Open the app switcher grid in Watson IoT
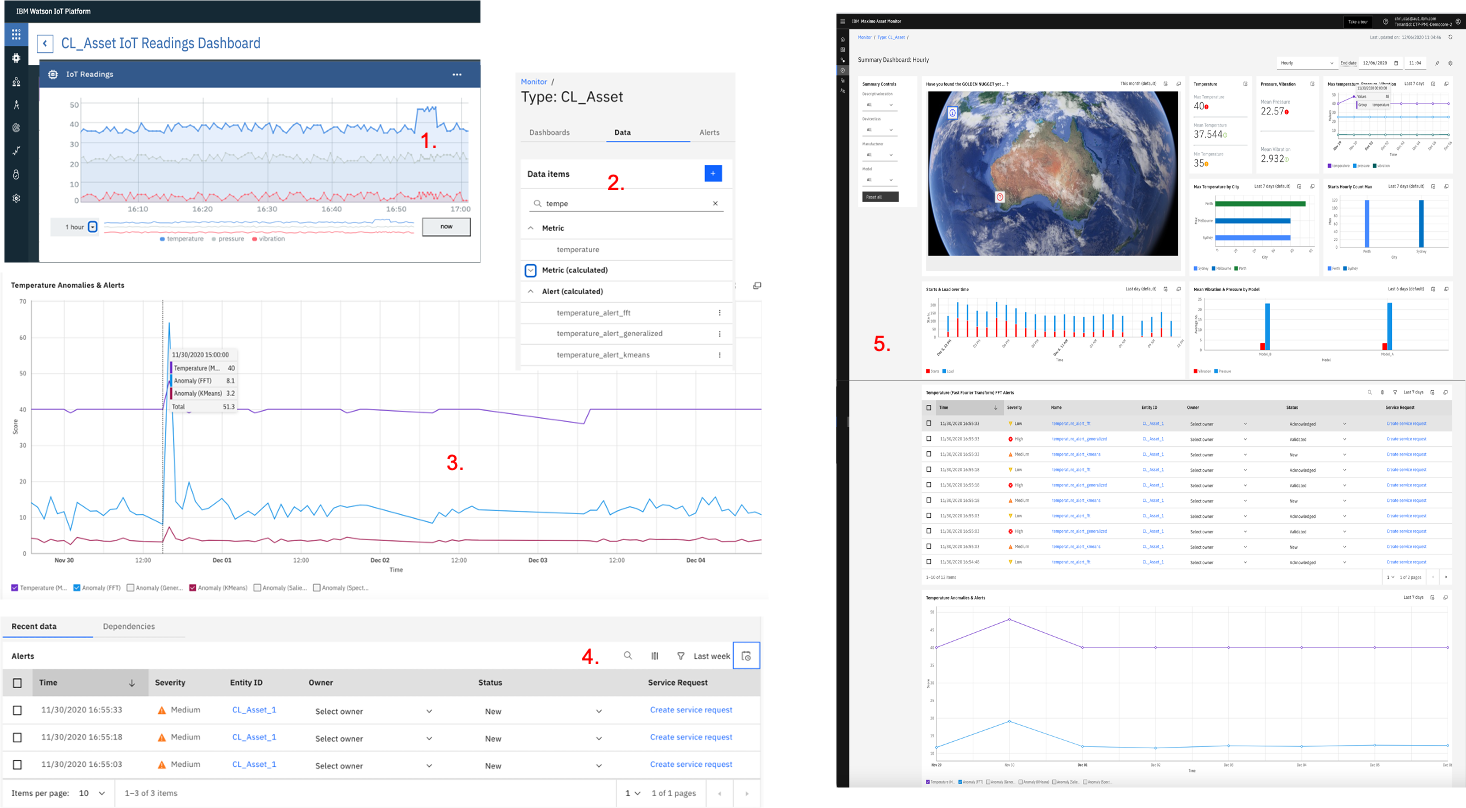 tap(16, 33)
